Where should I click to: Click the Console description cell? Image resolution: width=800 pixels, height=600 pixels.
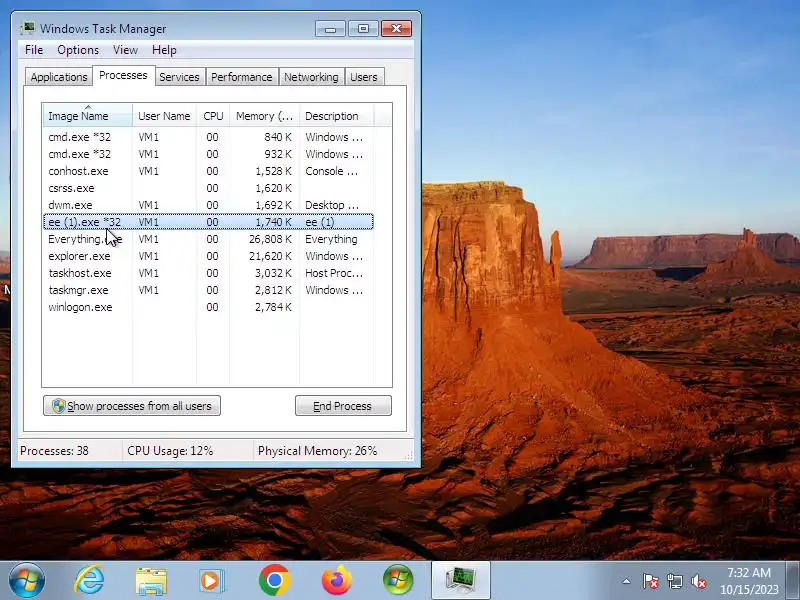coord(332,171)
